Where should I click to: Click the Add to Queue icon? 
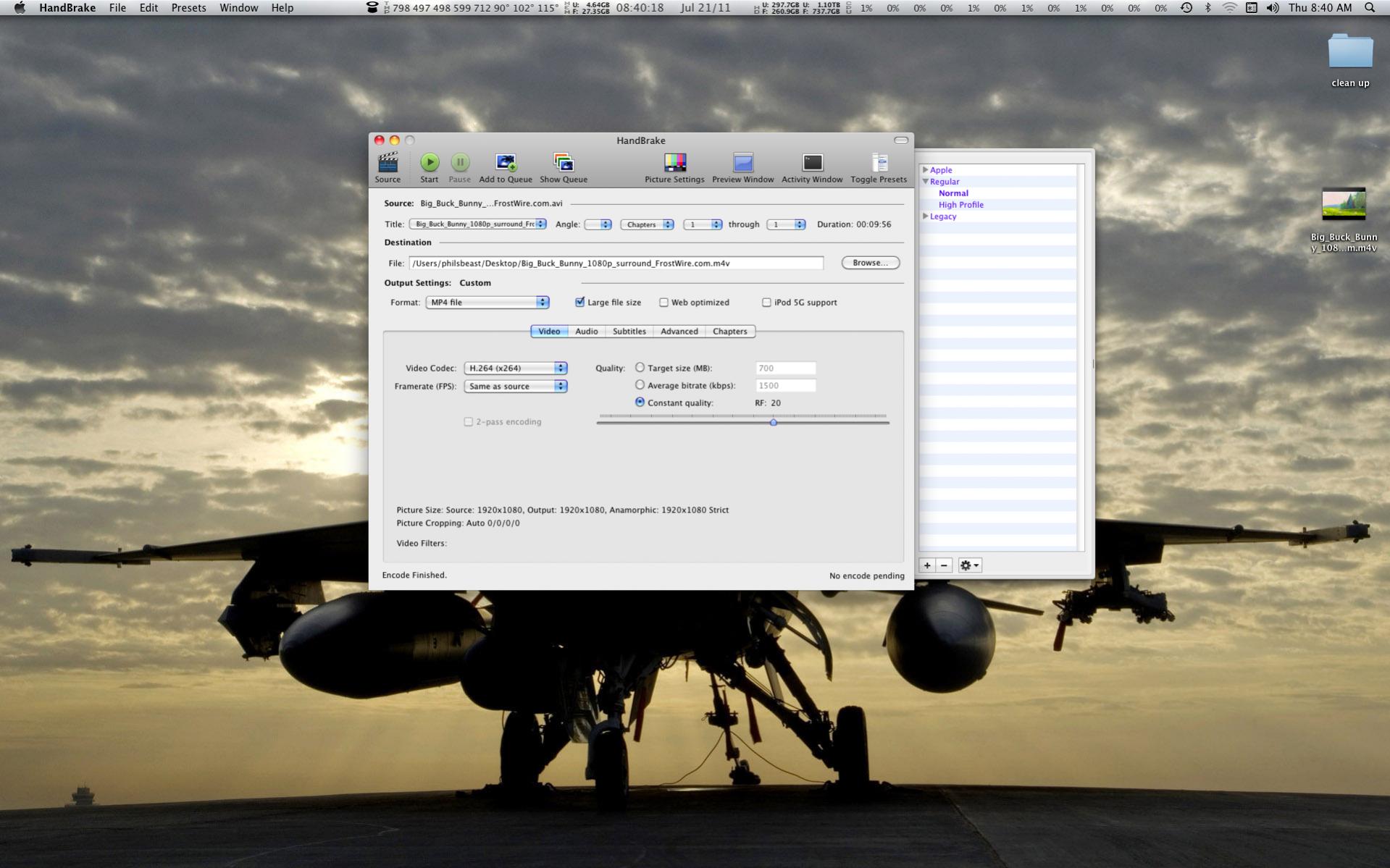pyautogui.click(x=506, y=163)
